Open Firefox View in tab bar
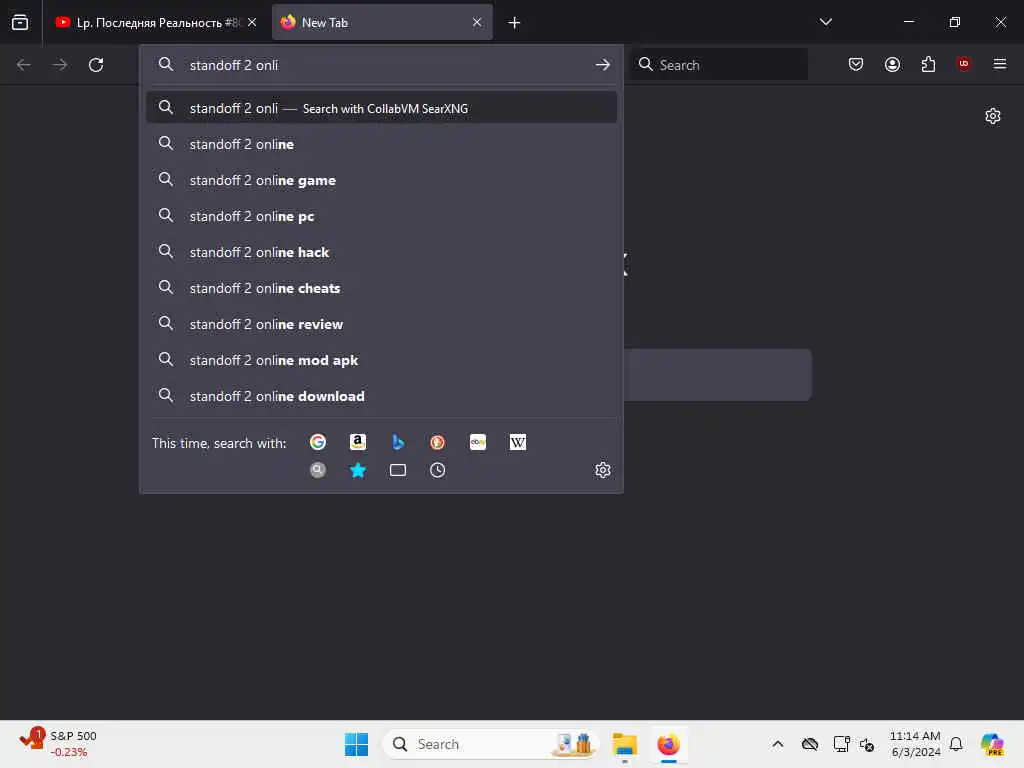 tap(20, 22)
